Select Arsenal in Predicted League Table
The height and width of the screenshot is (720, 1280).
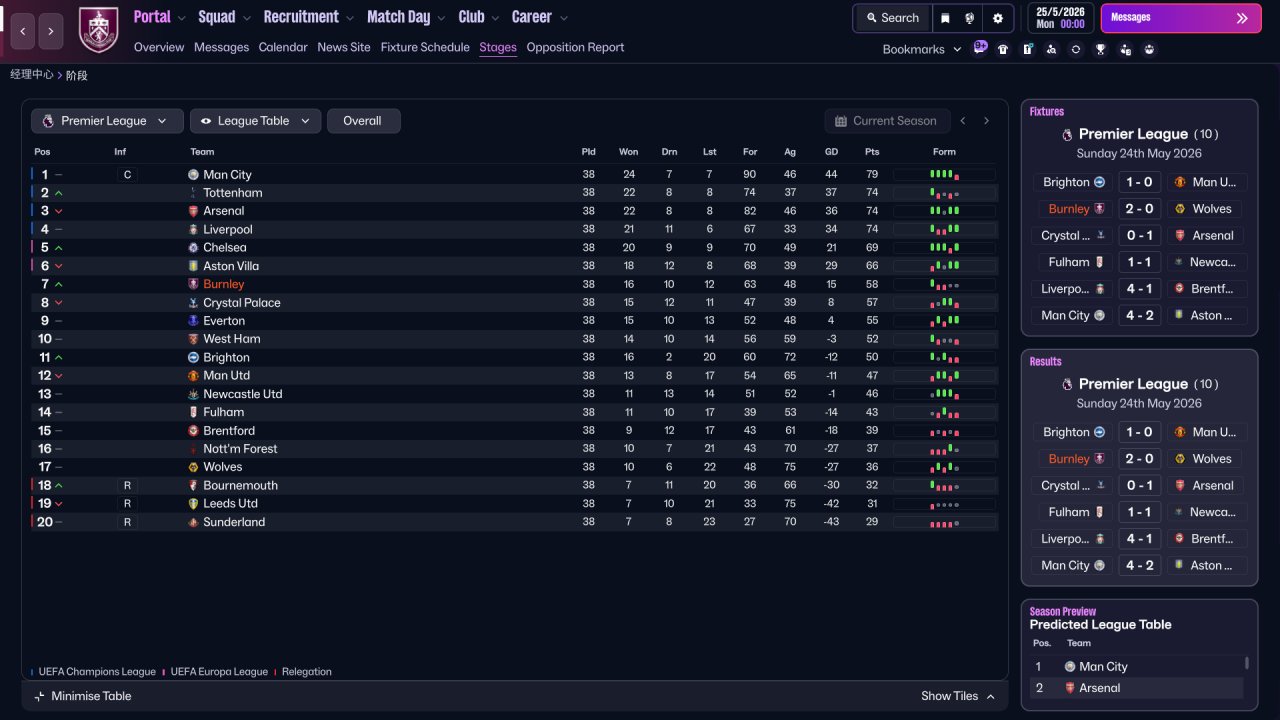pyautogui.click(x=1100, y=688)
